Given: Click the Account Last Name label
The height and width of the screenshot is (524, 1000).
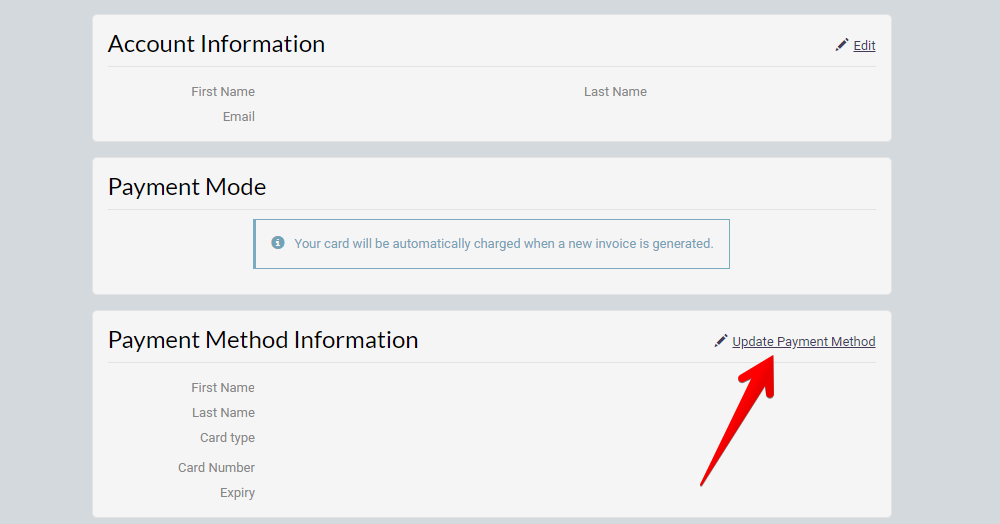Looking at the screenshot, I should (615, 92).
